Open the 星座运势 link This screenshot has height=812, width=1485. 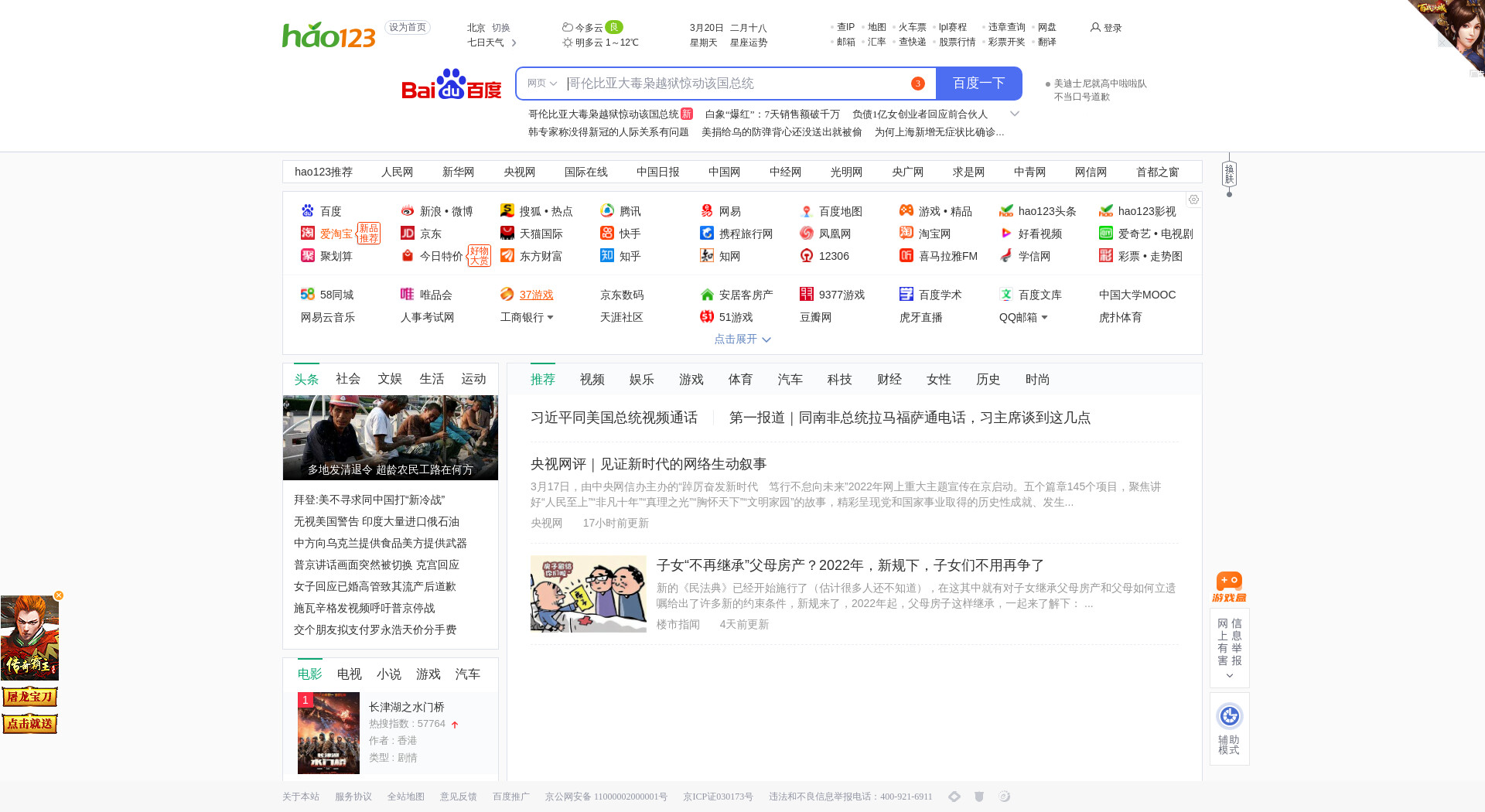pyautogui.click(x=749, y=43)
